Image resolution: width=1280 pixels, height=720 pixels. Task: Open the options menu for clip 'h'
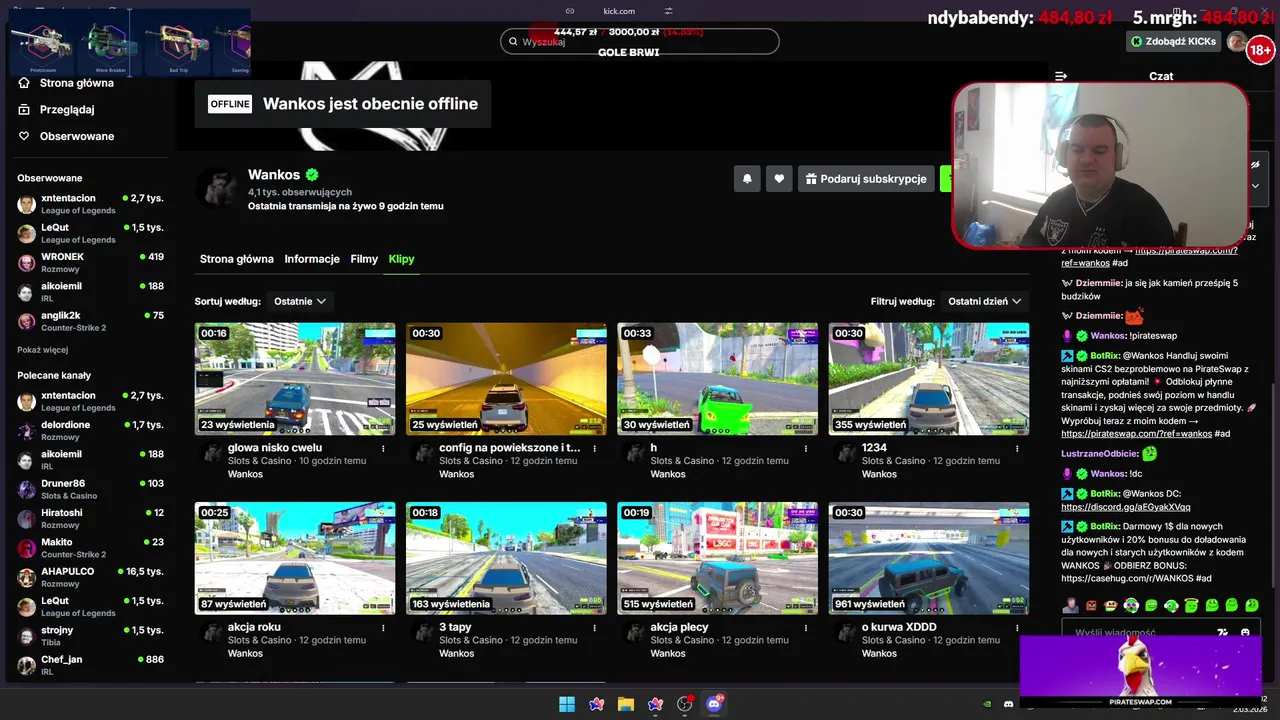805,449
